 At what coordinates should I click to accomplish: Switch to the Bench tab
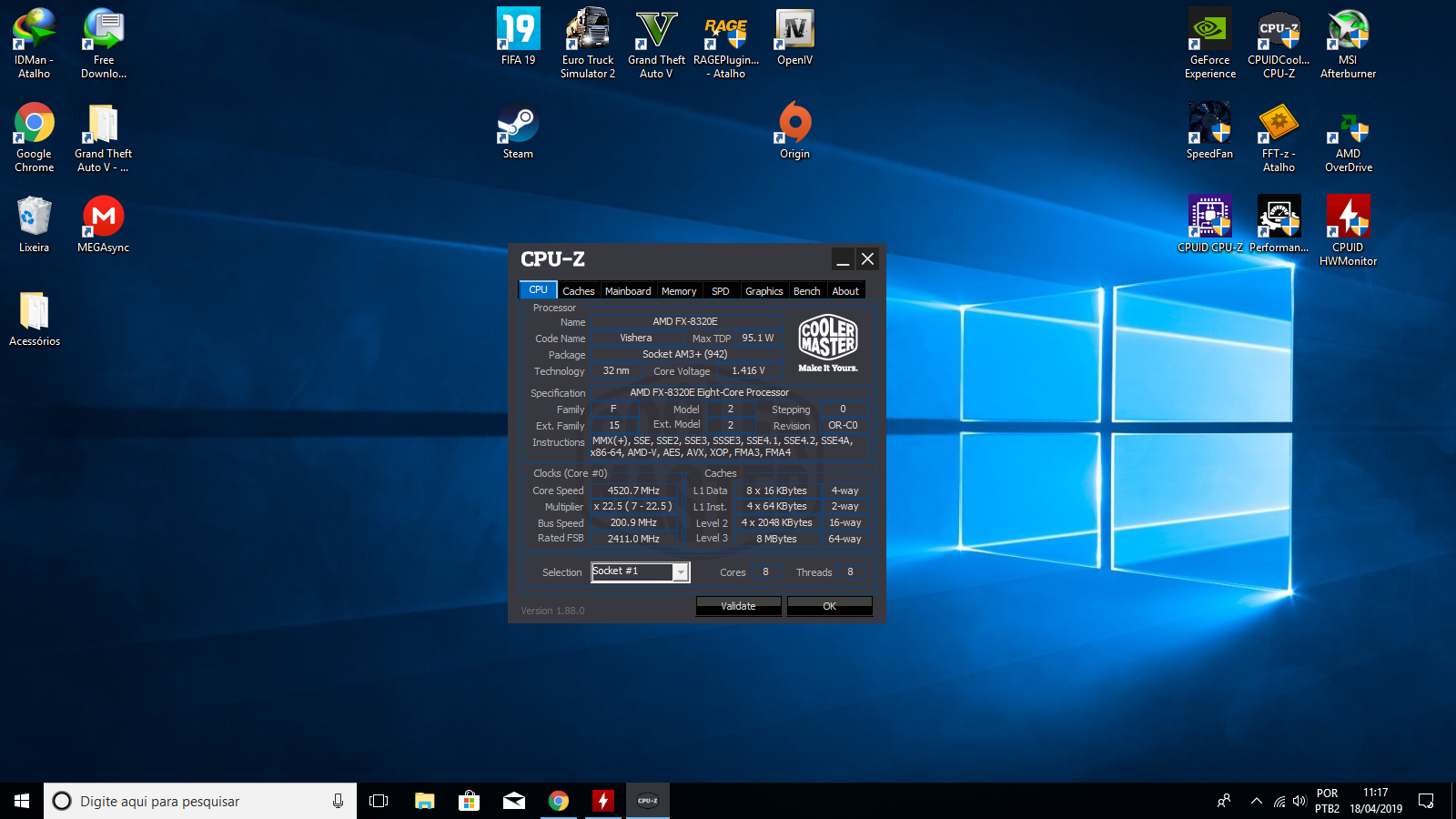(x=807, y=291)
